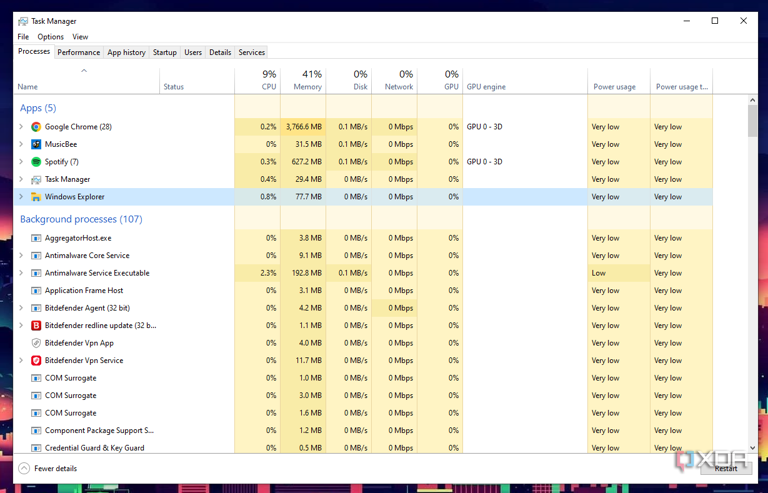Screen dimensions: 768x493
Task: Click the Antimalware Core Service icon
Action: point(36,256)
